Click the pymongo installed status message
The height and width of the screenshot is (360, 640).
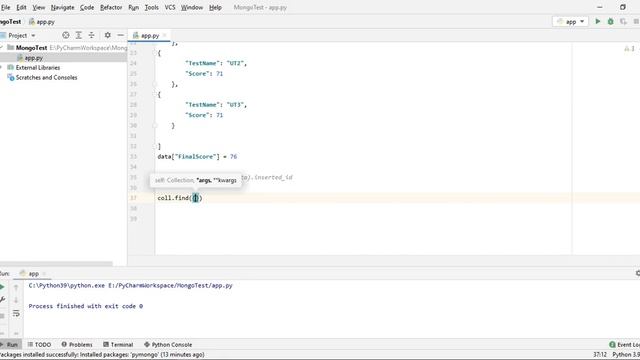[102, 355]
